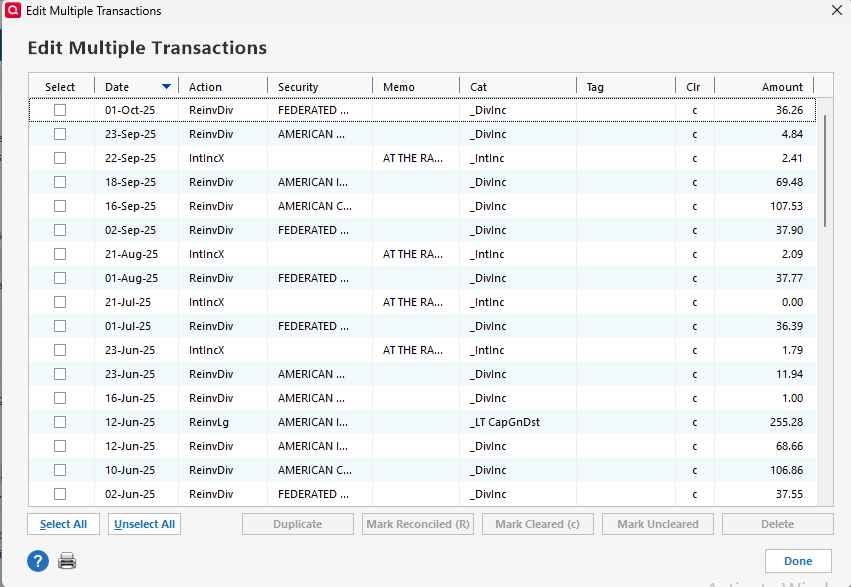The image size is (851, 587).
Task: Click the _LT CapGnDst category cell
Action: [x=505, y=422]
